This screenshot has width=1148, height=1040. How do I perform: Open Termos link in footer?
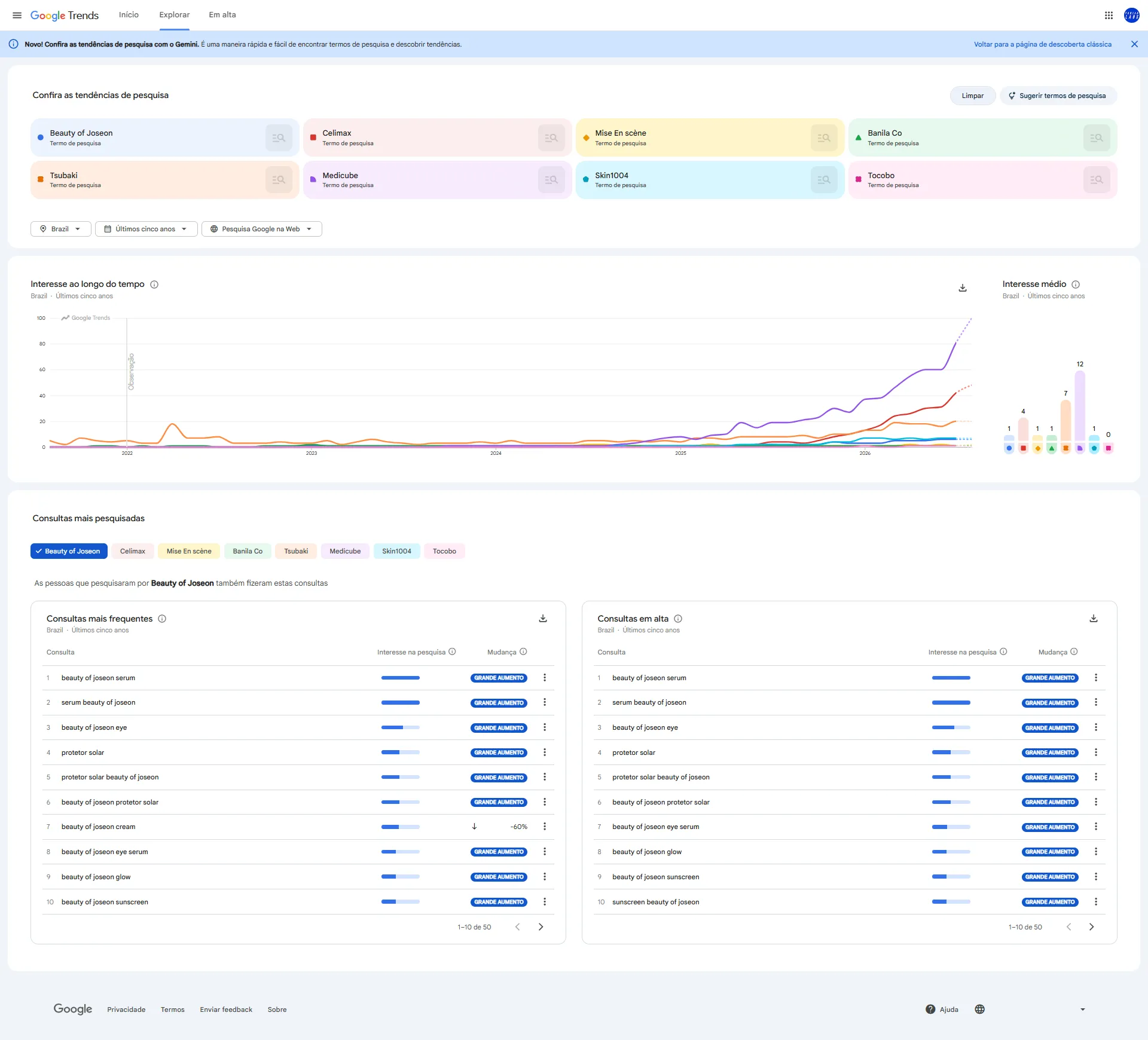pyautogui.click(x=173, y=1010)
